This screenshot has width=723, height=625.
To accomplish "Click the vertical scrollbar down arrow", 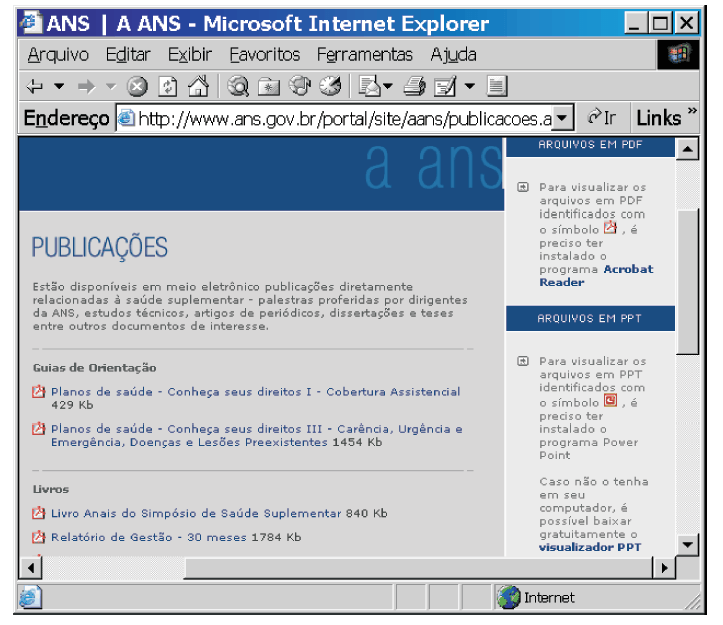I will coord(687,545).
